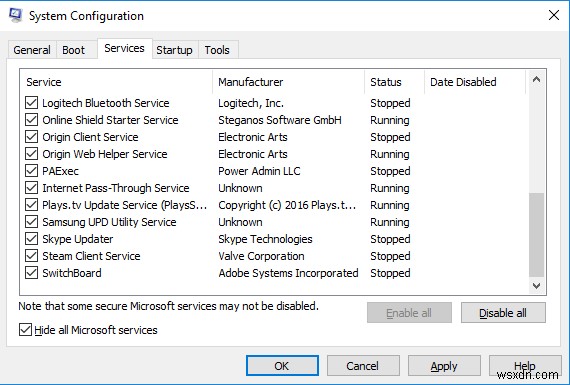Screen dimensions: 570x385
Task: Confirm changes with the OK button
Action: tap(282, 366)
